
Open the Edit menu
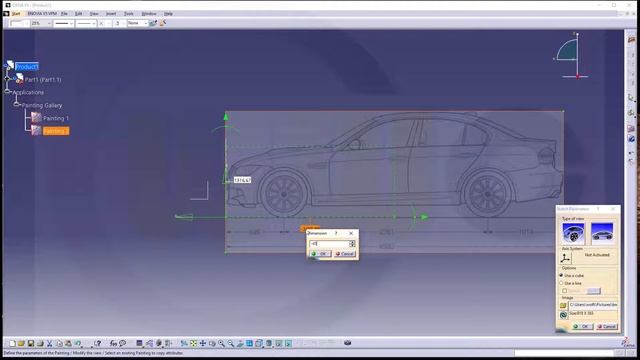[x=78, y=13]
